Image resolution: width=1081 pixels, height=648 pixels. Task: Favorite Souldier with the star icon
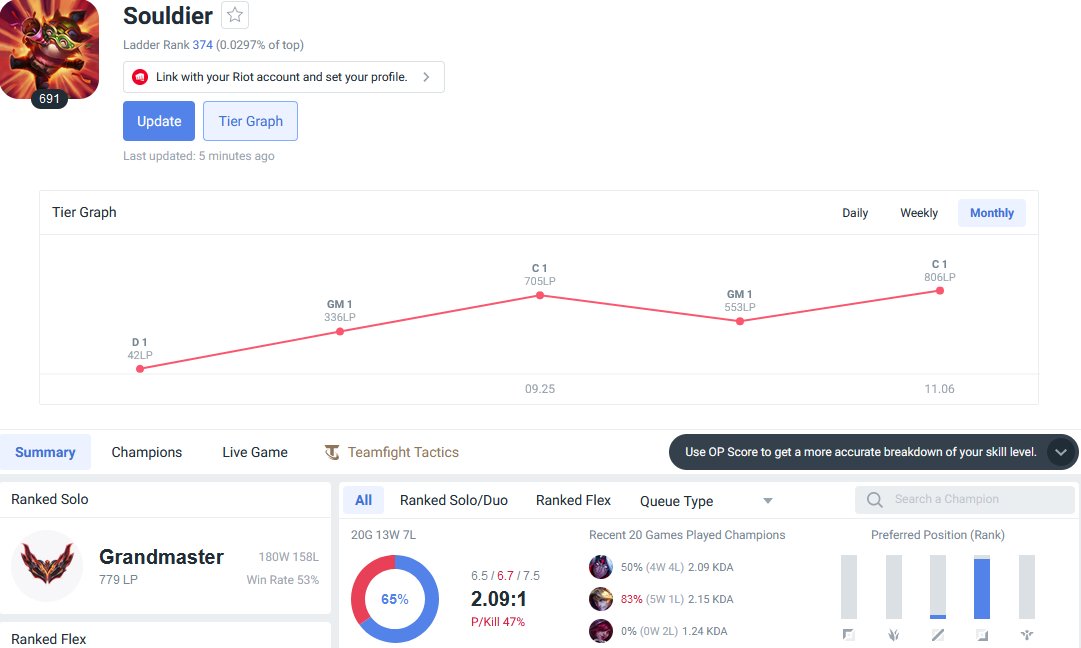point(234,14)
